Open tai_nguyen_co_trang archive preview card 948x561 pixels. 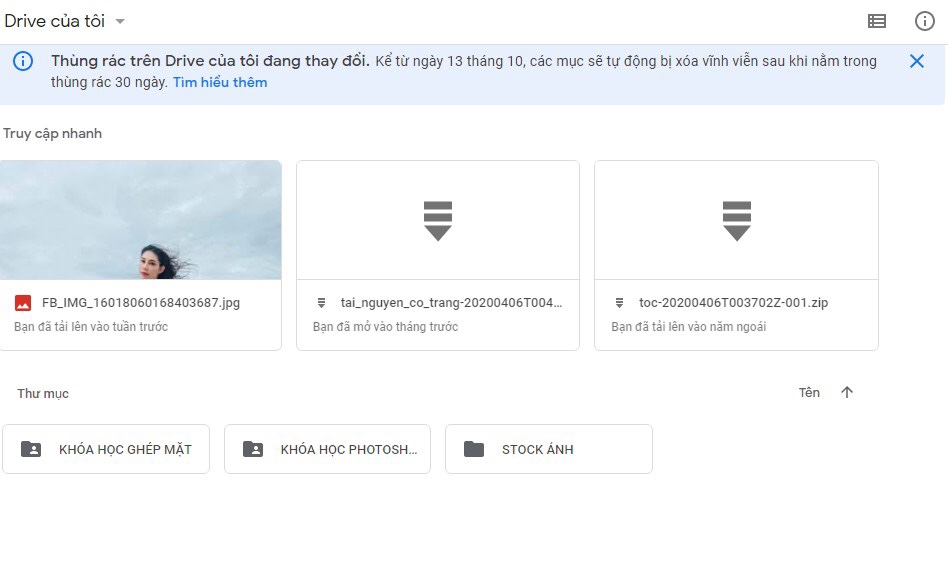[x=438, y=219]
